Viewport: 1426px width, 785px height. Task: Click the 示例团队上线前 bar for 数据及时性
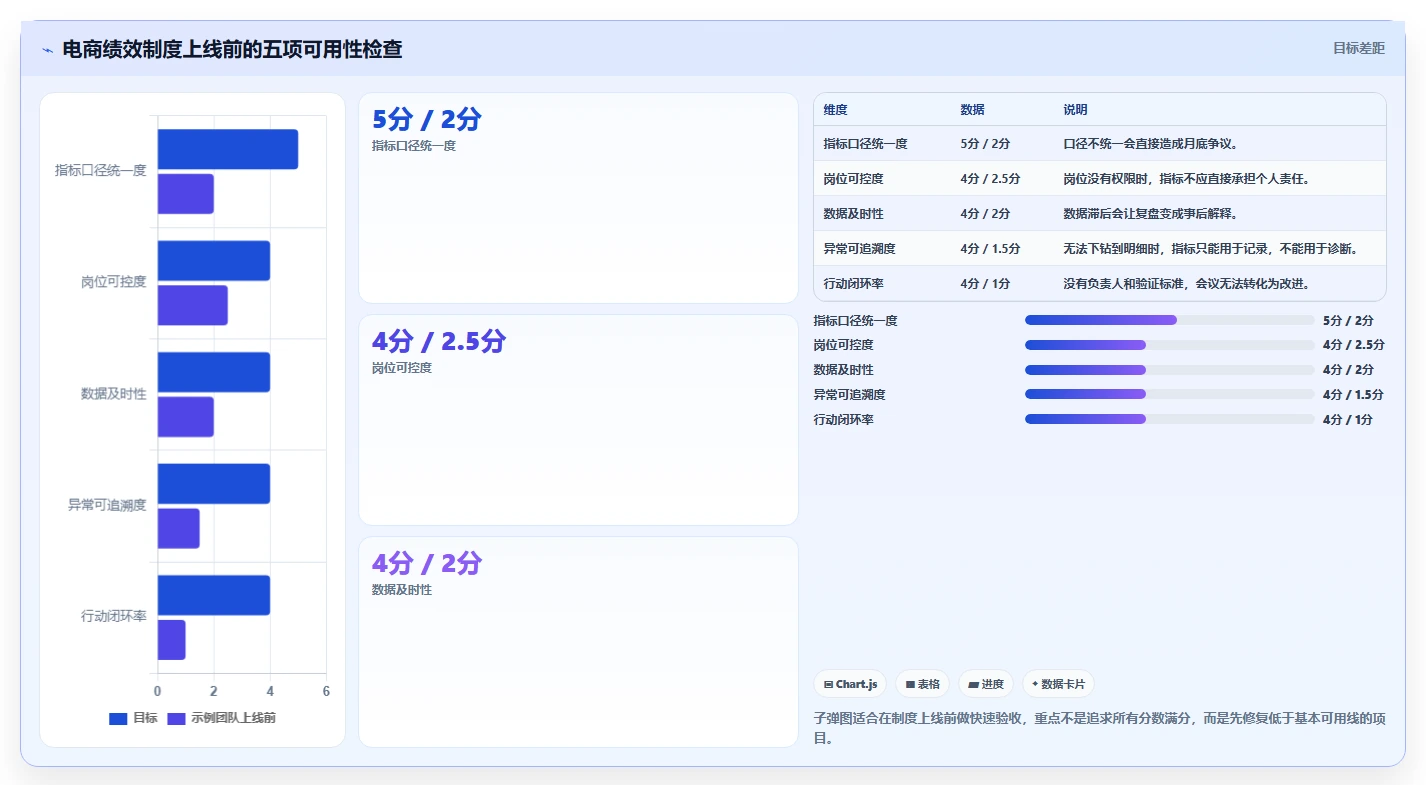[185, 417]
